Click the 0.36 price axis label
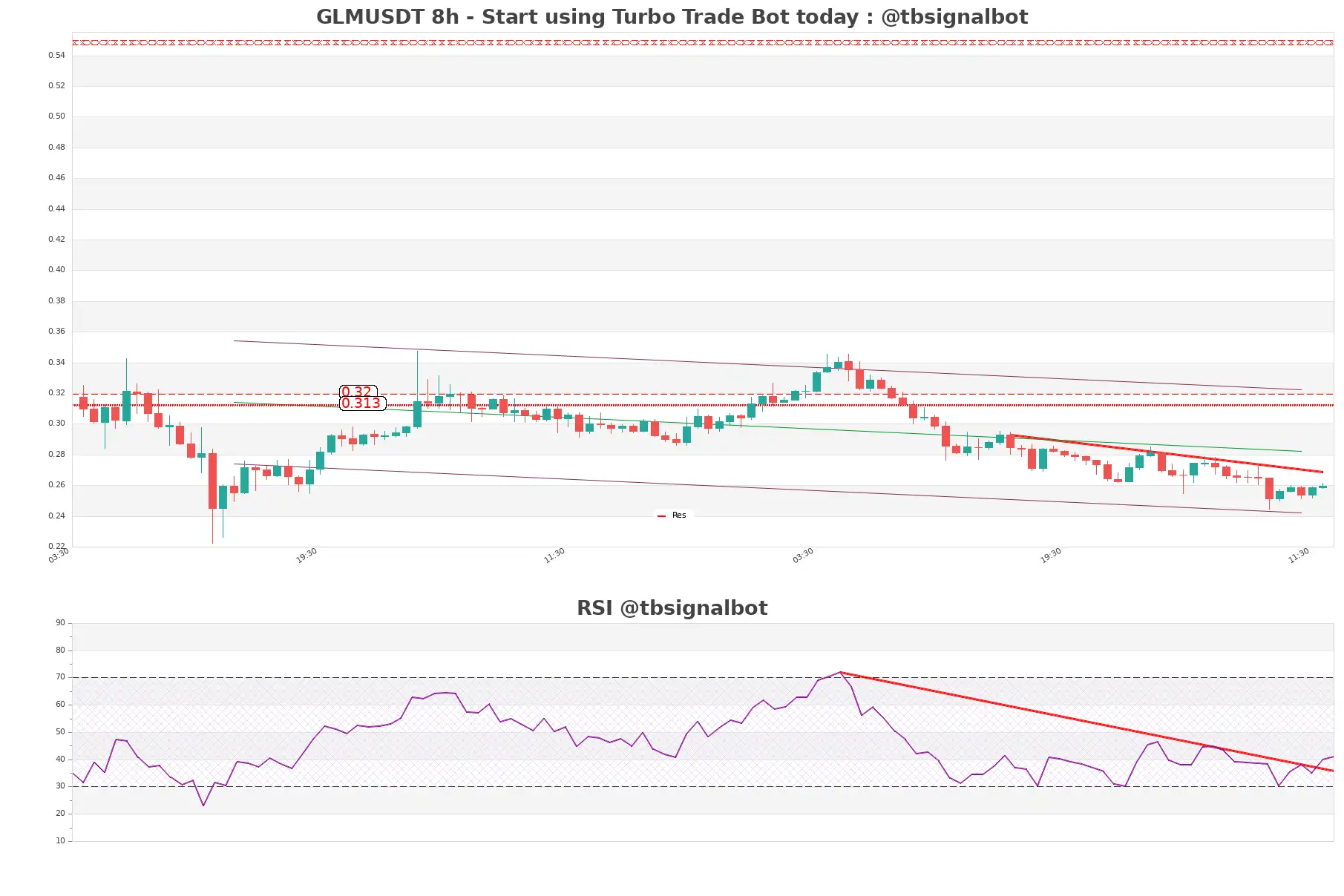This screenshot has height=896, width=1344. point(56,332)
